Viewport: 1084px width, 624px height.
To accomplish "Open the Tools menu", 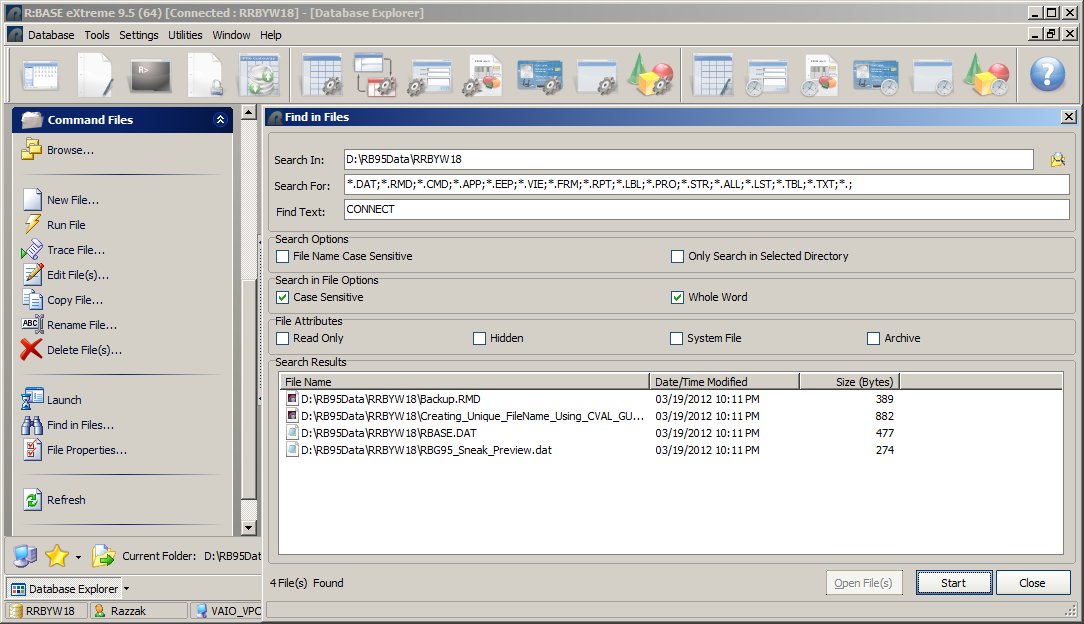I will [x=97, y=35].
